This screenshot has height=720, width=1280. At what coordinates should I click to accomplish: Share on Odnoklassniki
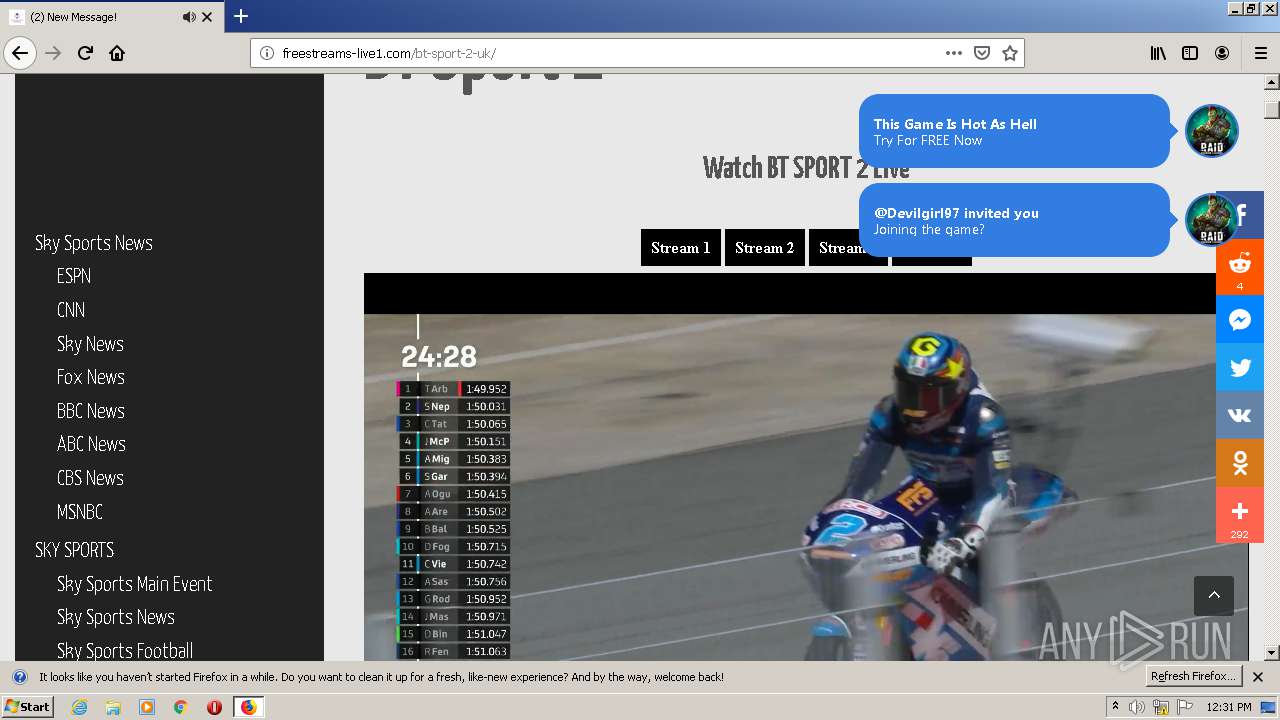1240,463
